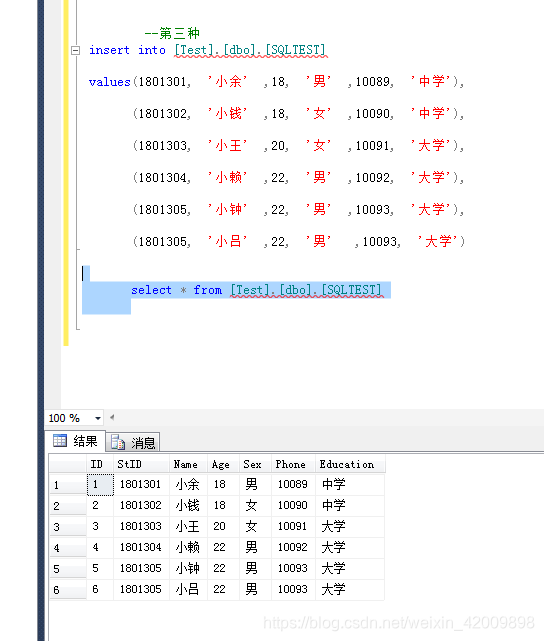544x641 pixels.
Task: Select the Name column header
Action: point(188,464)
